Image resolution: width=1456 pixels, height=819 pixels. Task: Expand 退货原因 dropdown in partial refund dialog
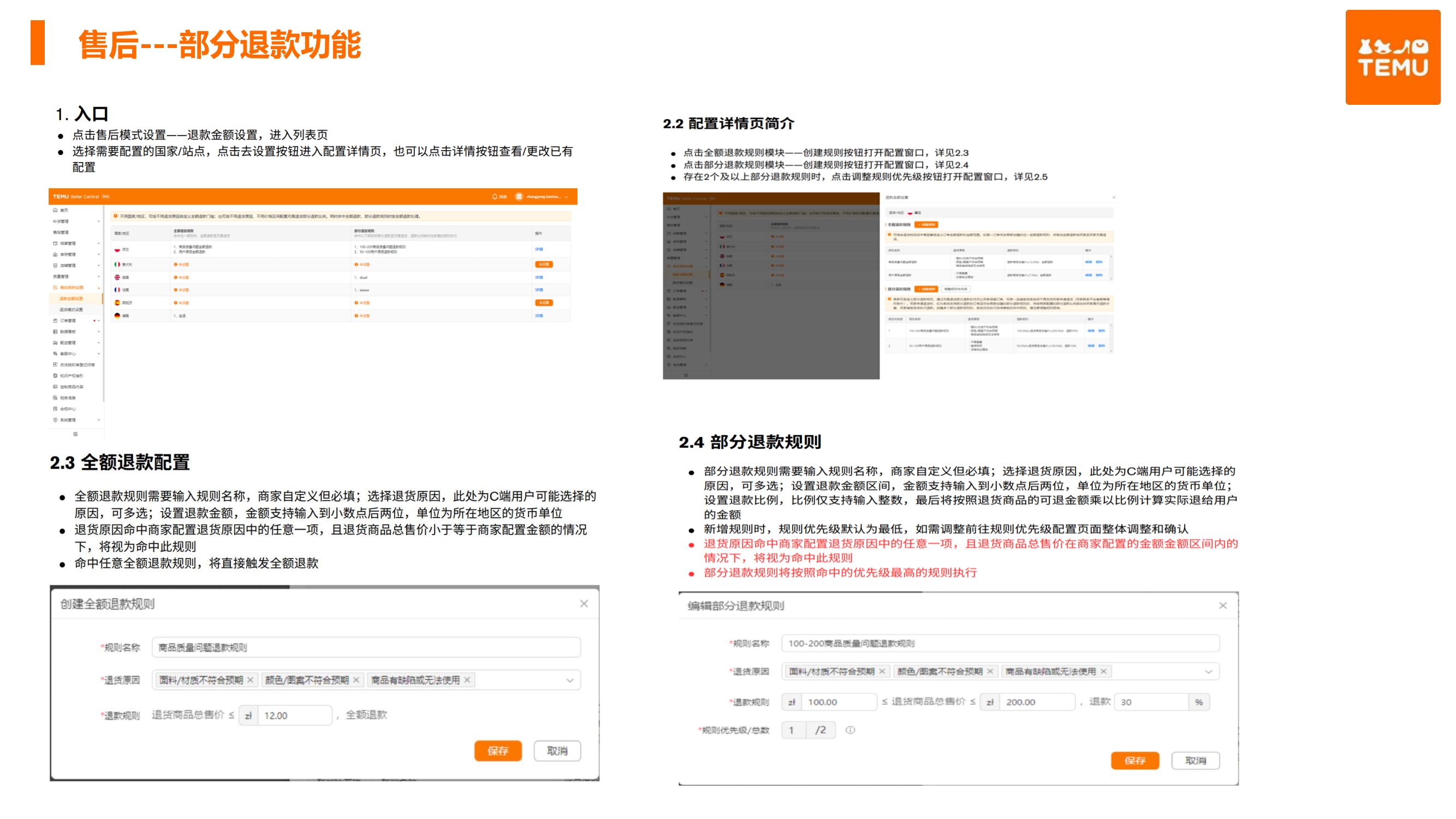tap(1209, 672)
